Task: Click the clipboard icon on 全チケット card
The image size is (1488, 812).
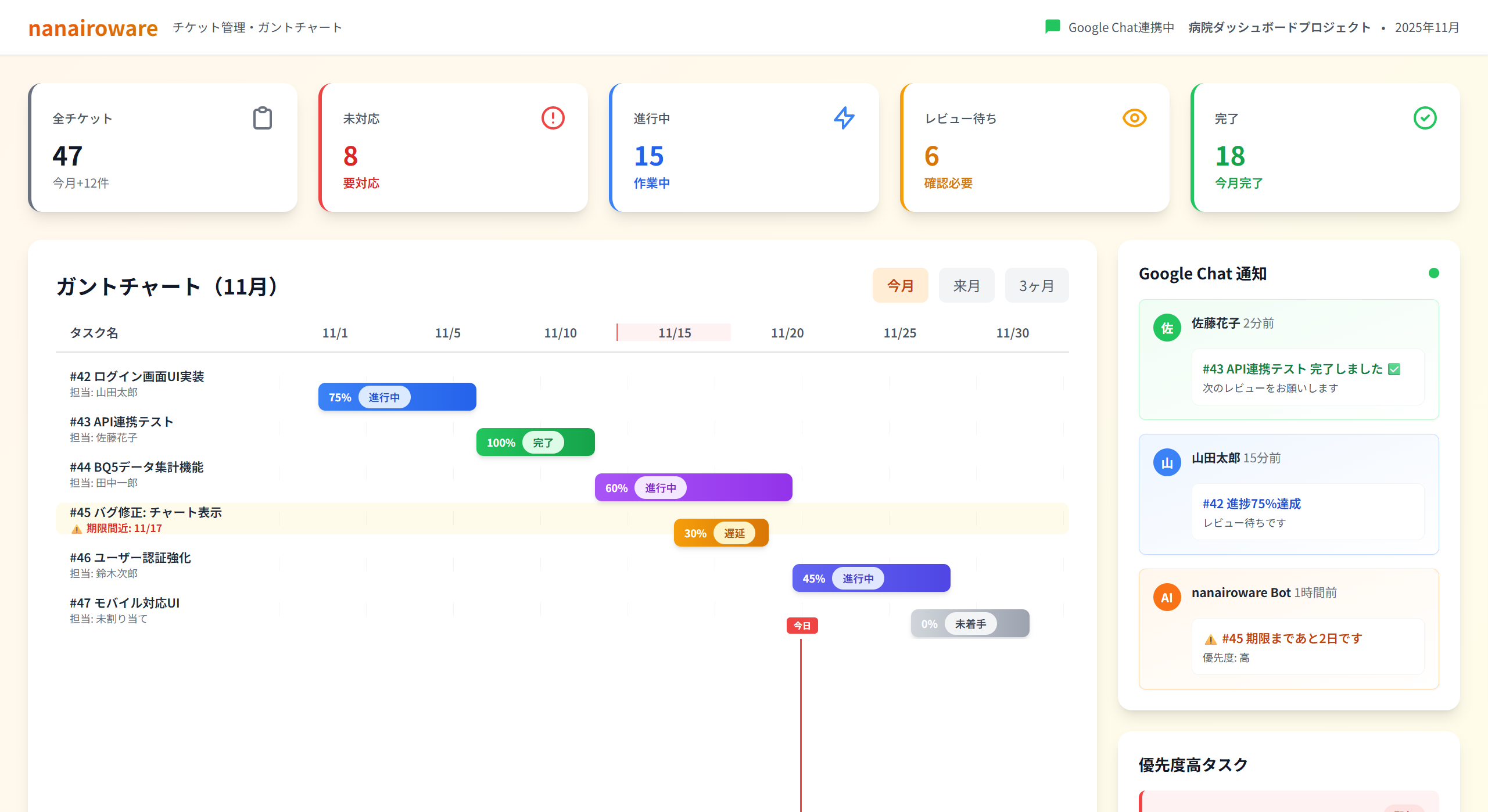Action: pos(263,118)
